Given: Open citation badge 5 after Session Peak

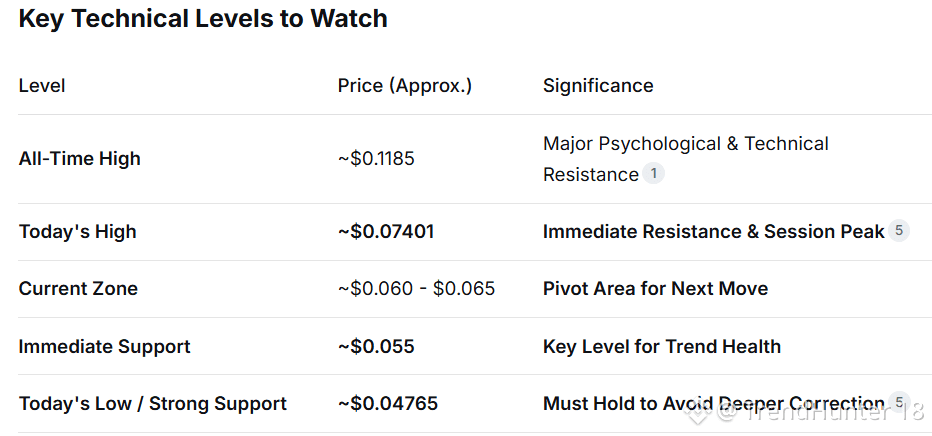Looking at the screenshot, I should [x=899, y=231].
